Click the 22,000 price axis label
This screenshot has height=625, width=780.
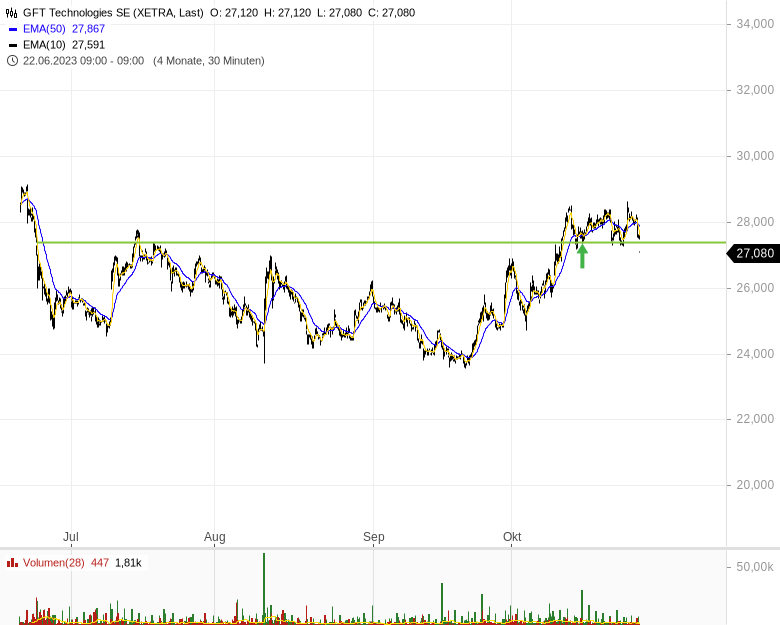755,419
